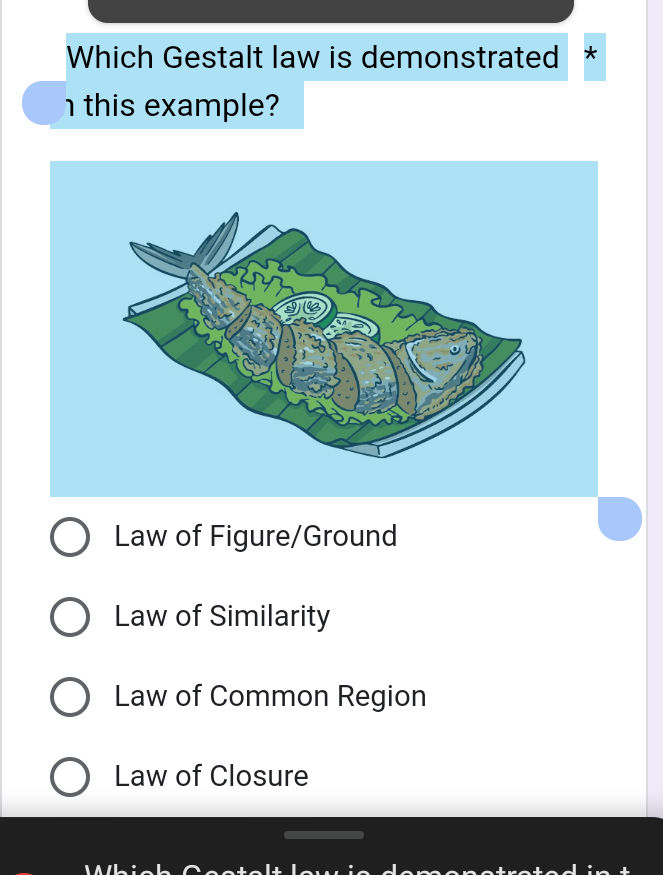Choose Law of Common Region answer
The width and height of the screenshot is (663, 875).
(70, 697)
